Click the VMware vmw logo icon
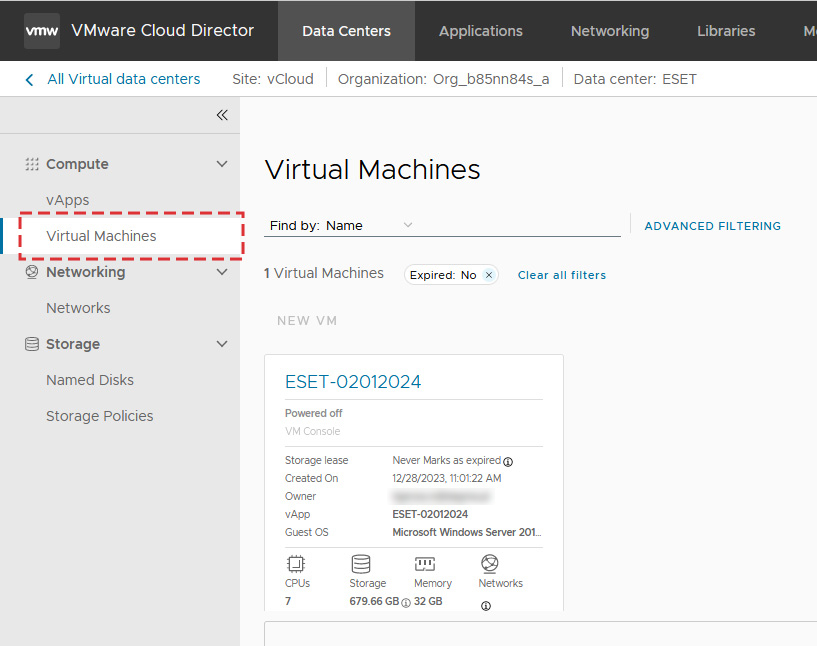Image resolution: width=817 pixels, height=646 pixels. coord(42,31)
